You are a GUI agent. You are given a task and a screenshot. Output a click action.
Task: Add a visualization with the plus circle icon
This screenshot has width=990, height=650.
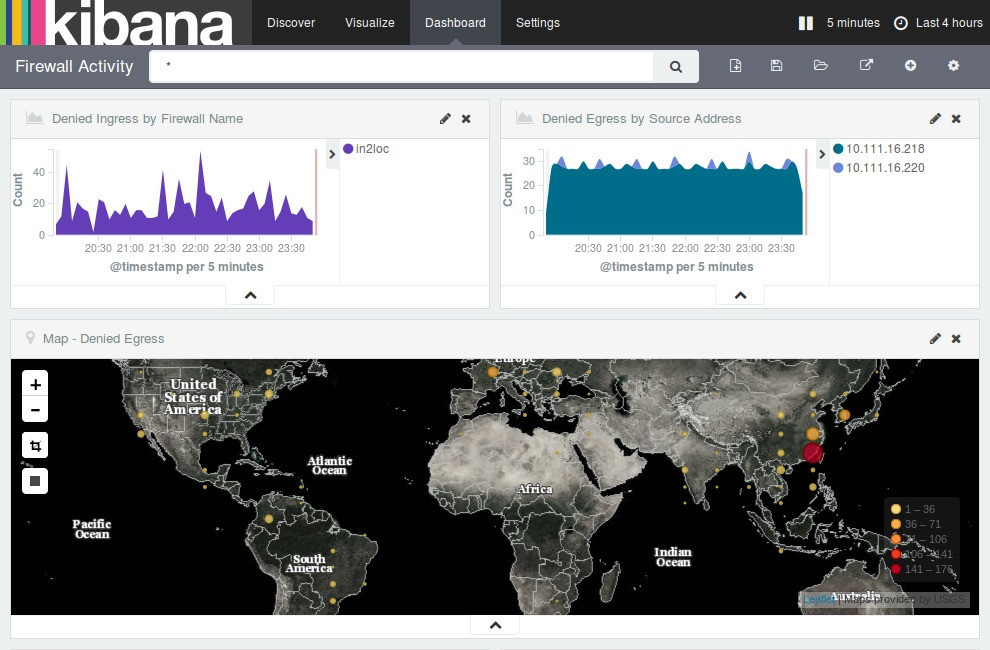tap(910, 66)
